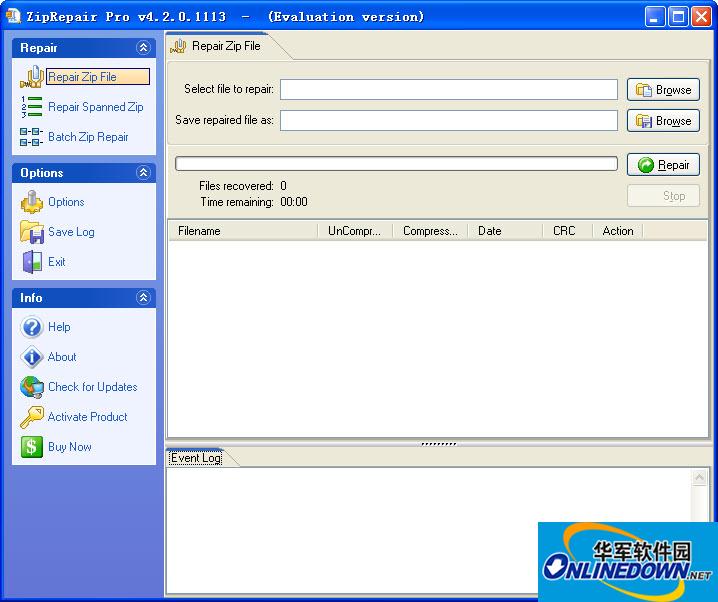Click the Repair Spanned Zip numbered list icon
Image resolution: width=718 pixels, height=602 pixels.
(x=32, y=107)
